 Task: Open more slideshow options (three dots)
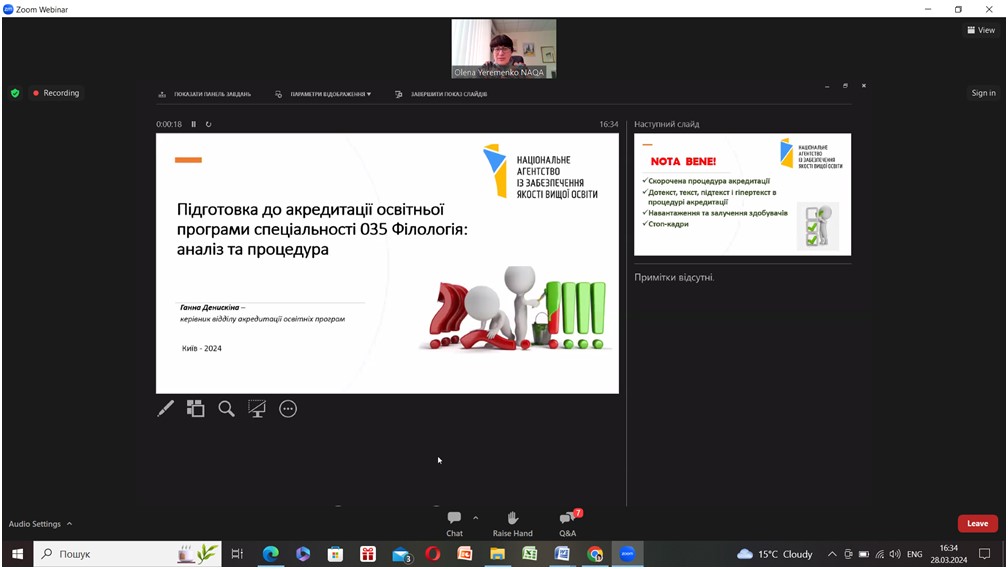pyautogui.click(x=288, y=408)
